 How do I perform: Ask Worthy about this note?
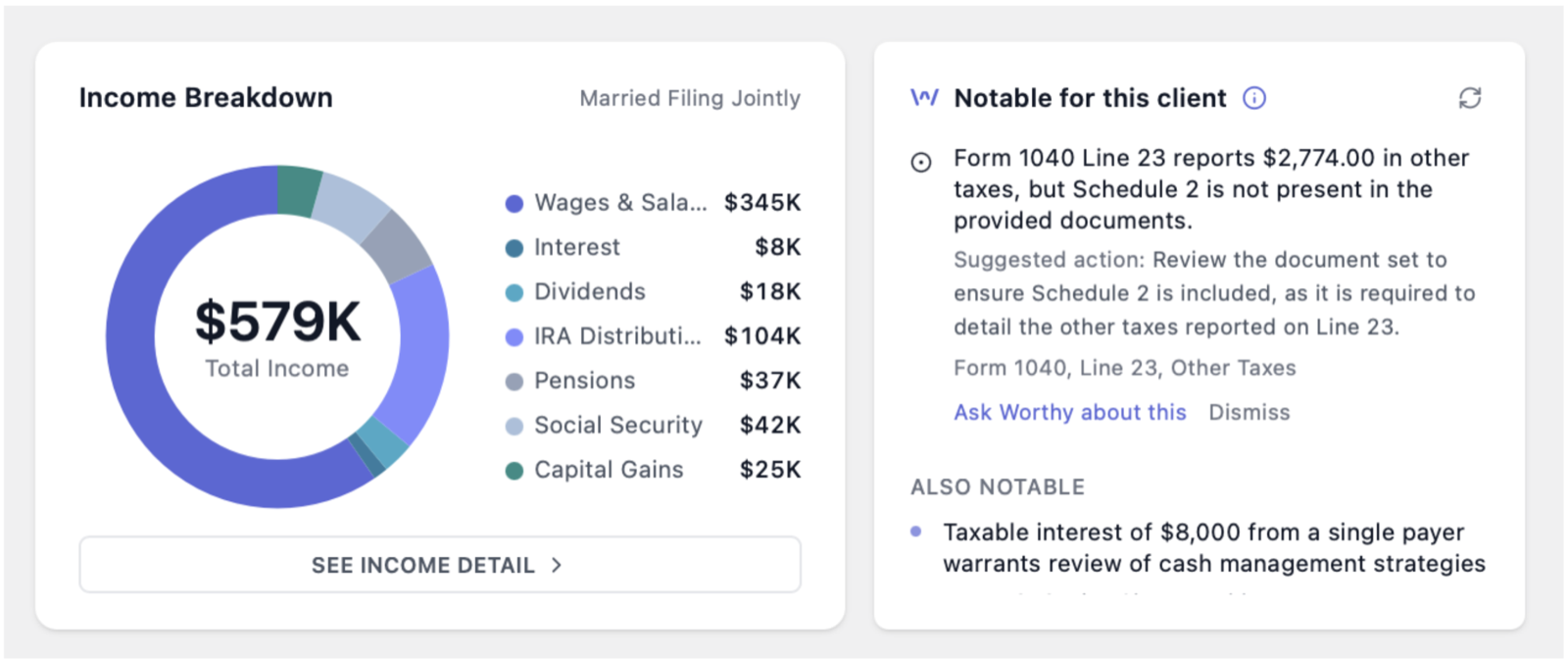1070,412
